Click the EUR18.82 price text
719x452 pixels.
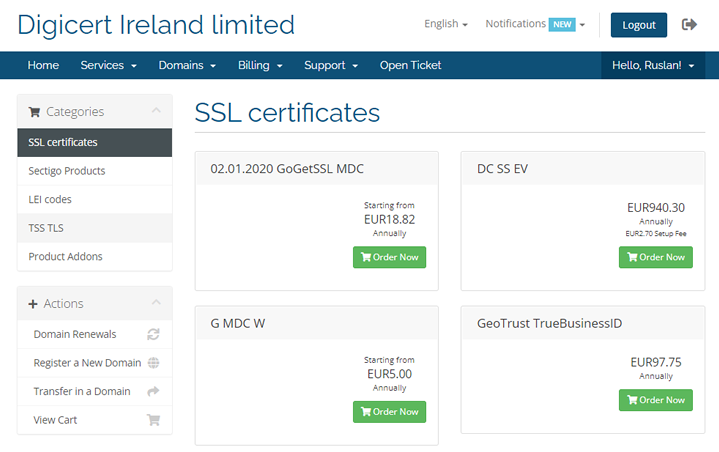(x=389, y=220)
